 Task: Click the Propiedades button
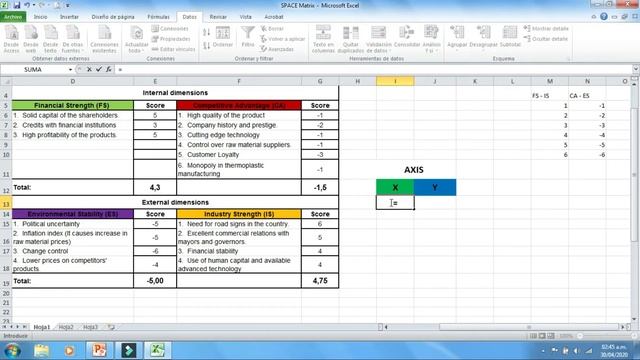click(171, 39)
